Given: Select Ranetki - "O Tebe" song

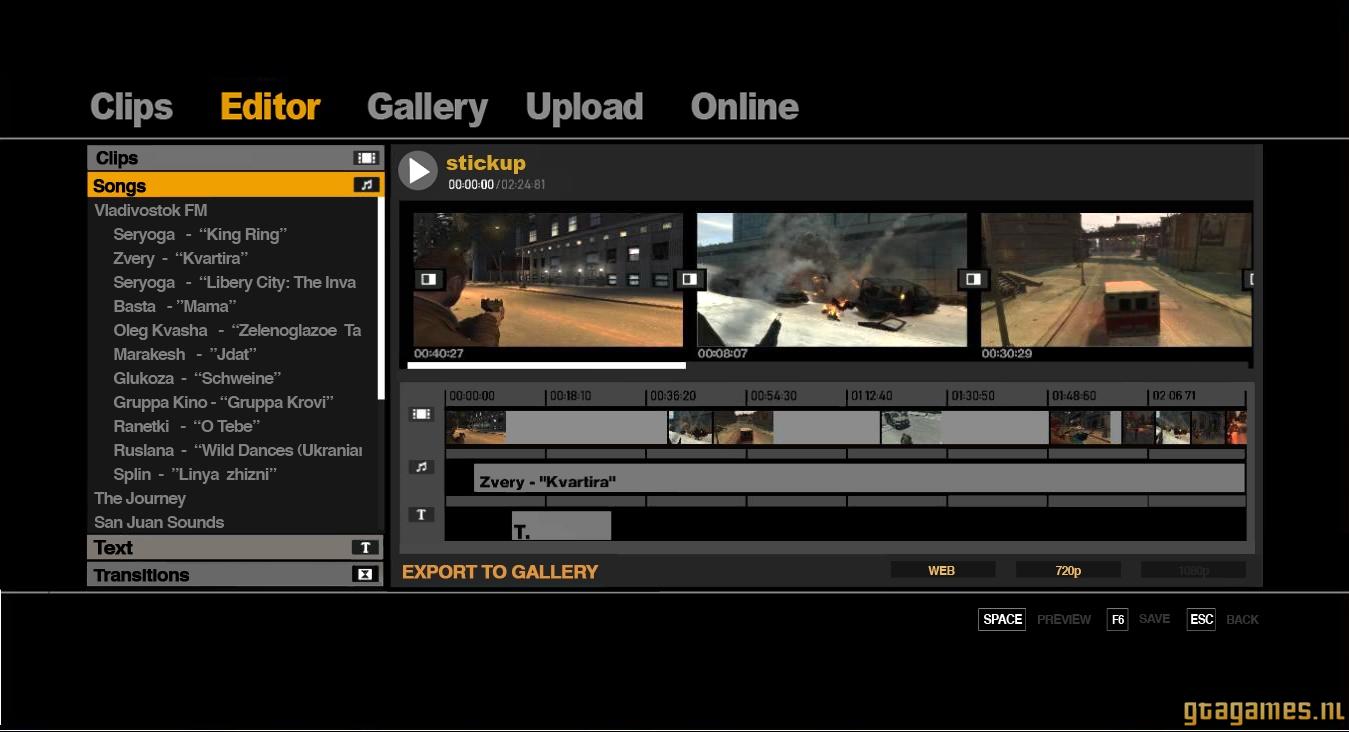Looking at the screenshot, I should pos(187,426).
